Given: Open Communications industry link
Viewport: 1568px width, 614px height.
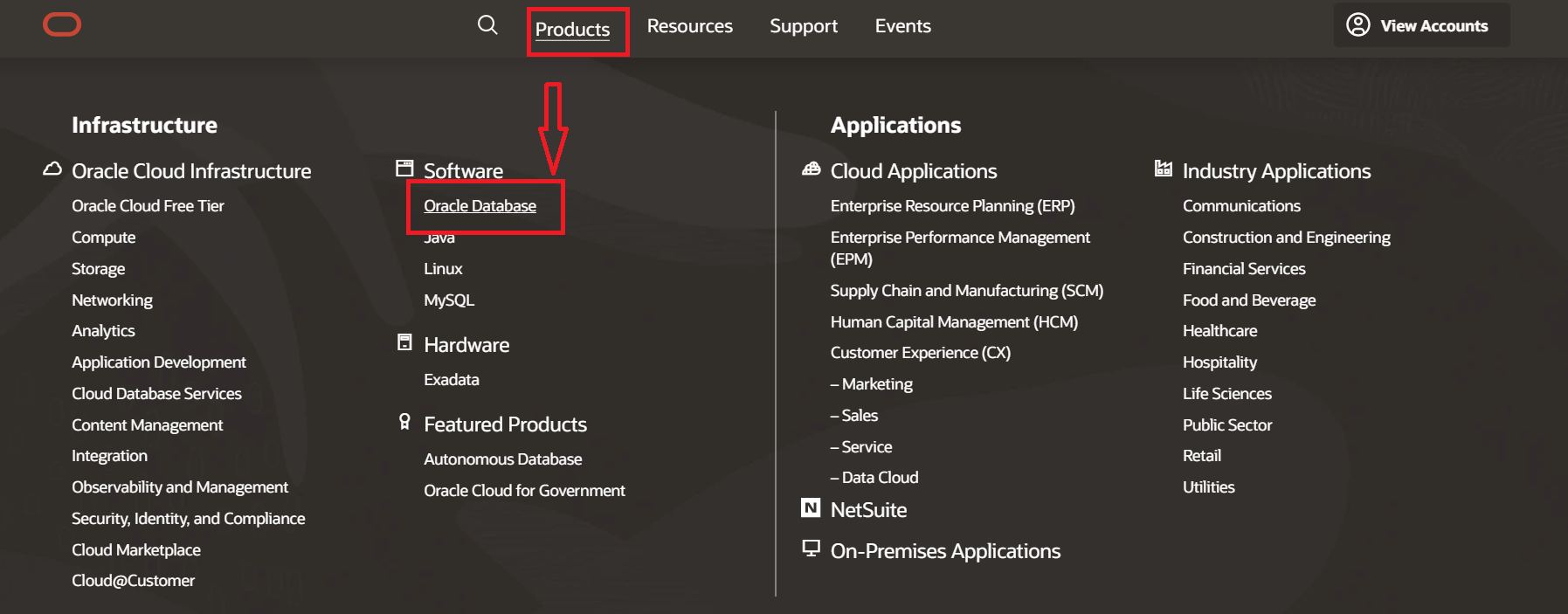Looking at the screenshot, I should coord(1241,206).
